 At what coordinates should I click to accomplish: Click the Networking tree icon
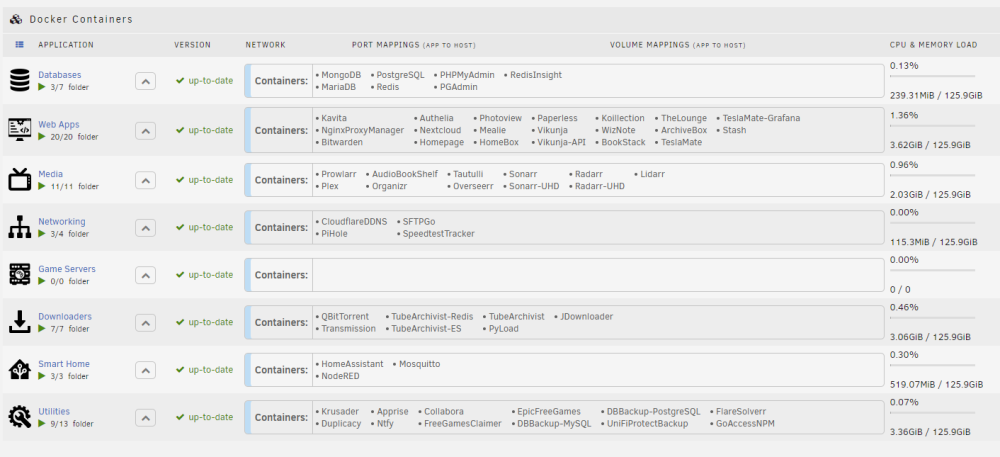tap(20, 227)
